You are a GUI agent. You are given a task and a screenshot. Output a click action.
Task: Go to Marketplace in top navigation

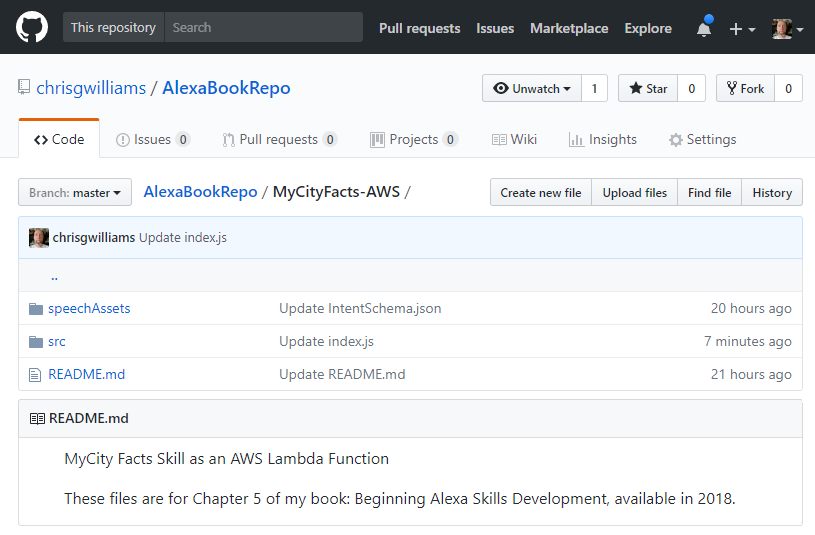click(569, 28)
